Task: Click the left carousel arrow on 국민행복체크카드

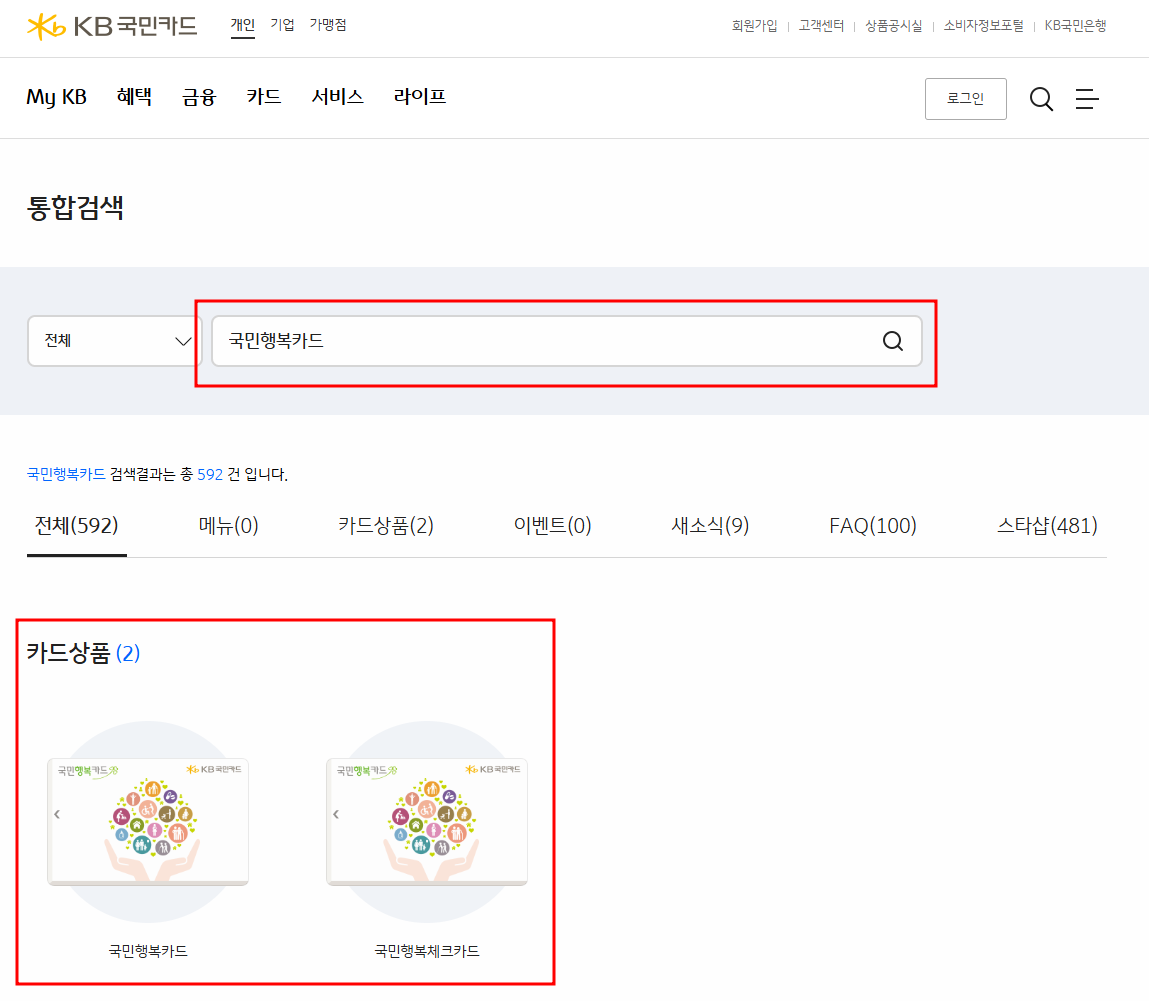Action: [x=336, y=814]
